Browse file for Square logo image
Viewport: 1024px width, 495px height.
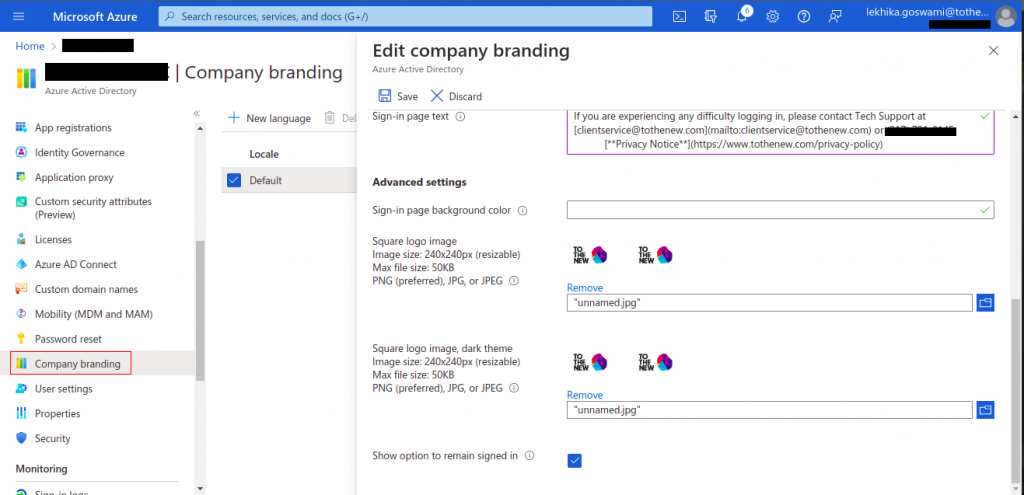pyautogui.click(x=985, y=302)
